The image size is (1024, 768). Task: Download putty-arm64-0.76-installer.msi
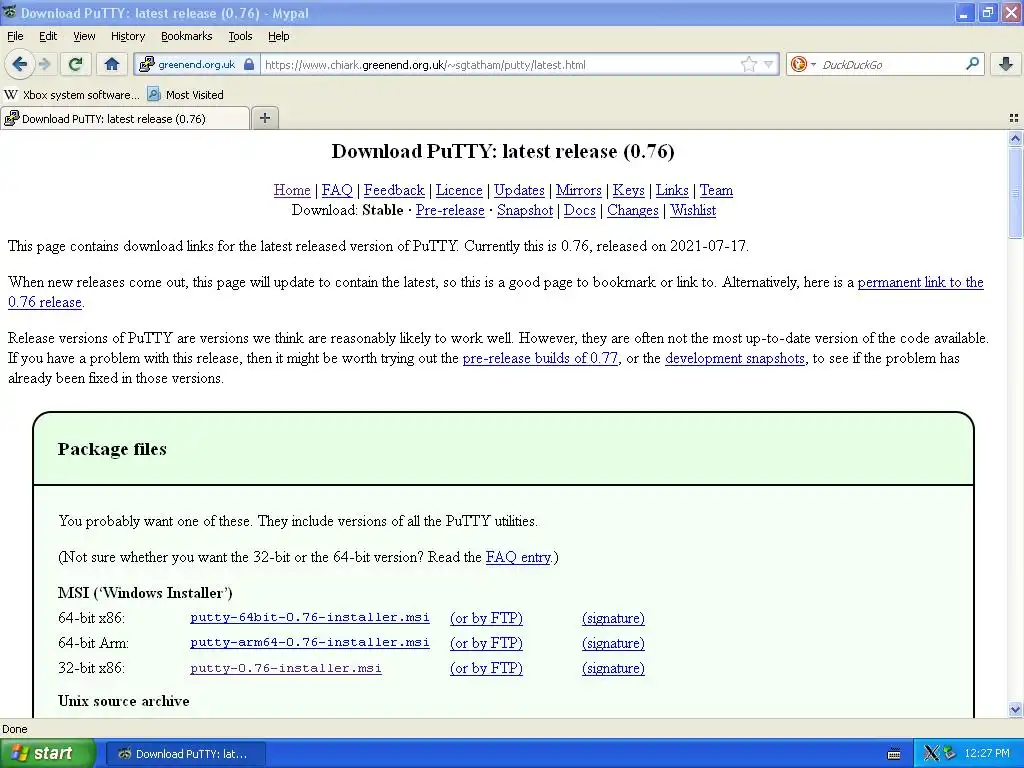(310, 643)
